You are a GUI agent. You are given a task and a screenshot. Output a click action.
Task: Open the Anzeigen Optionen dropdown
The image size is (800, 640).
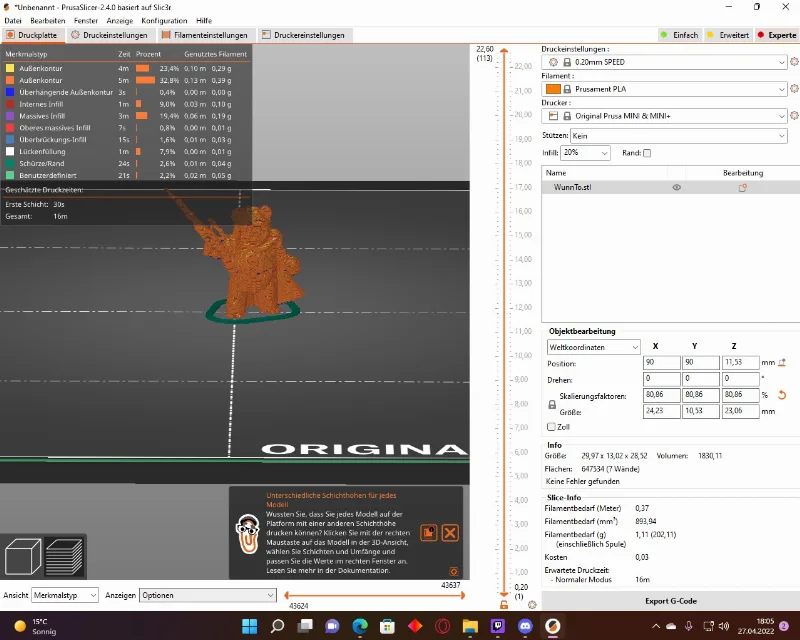208,595
